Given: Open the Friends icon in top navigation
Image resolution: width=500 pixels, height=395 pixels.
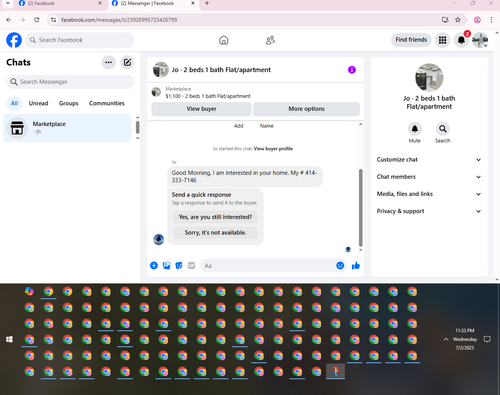Looking at the screenshot, I should 270,40.
